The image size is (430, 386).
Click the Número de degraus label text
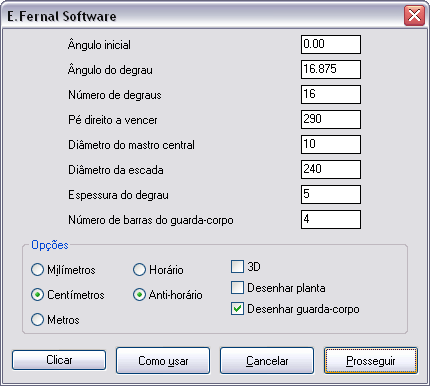tap(115, 95)
